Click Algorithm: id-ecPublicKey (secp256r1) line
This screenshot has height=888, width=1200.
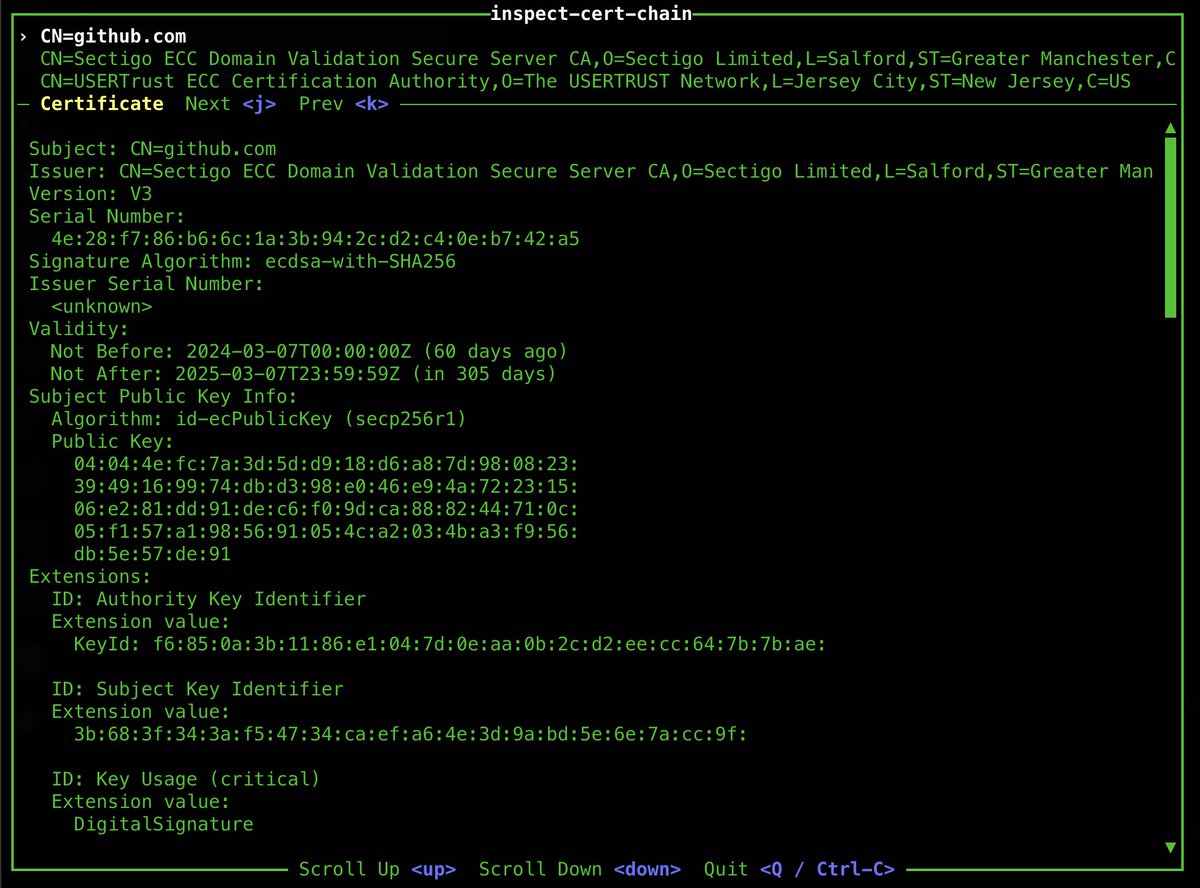259,419
